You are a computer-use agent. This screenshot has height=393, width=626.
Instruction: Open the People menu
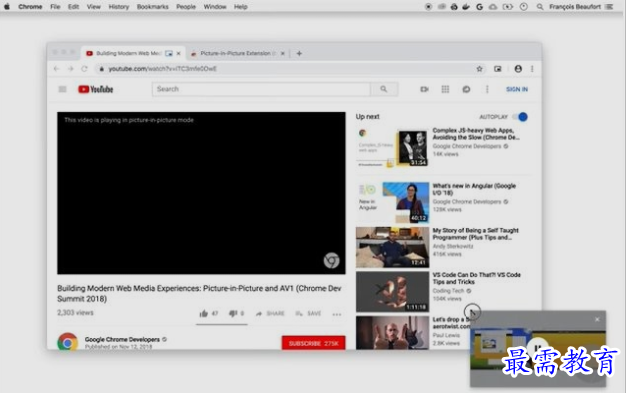coord(186,7)
